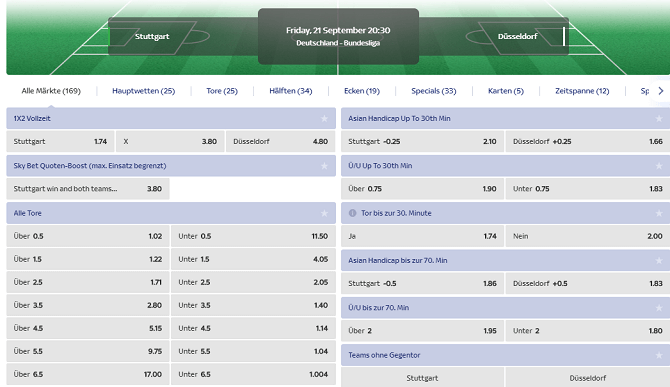Select the Alle Märkte (169) tab
670x387 pixels.
click(x=51, y=91)
